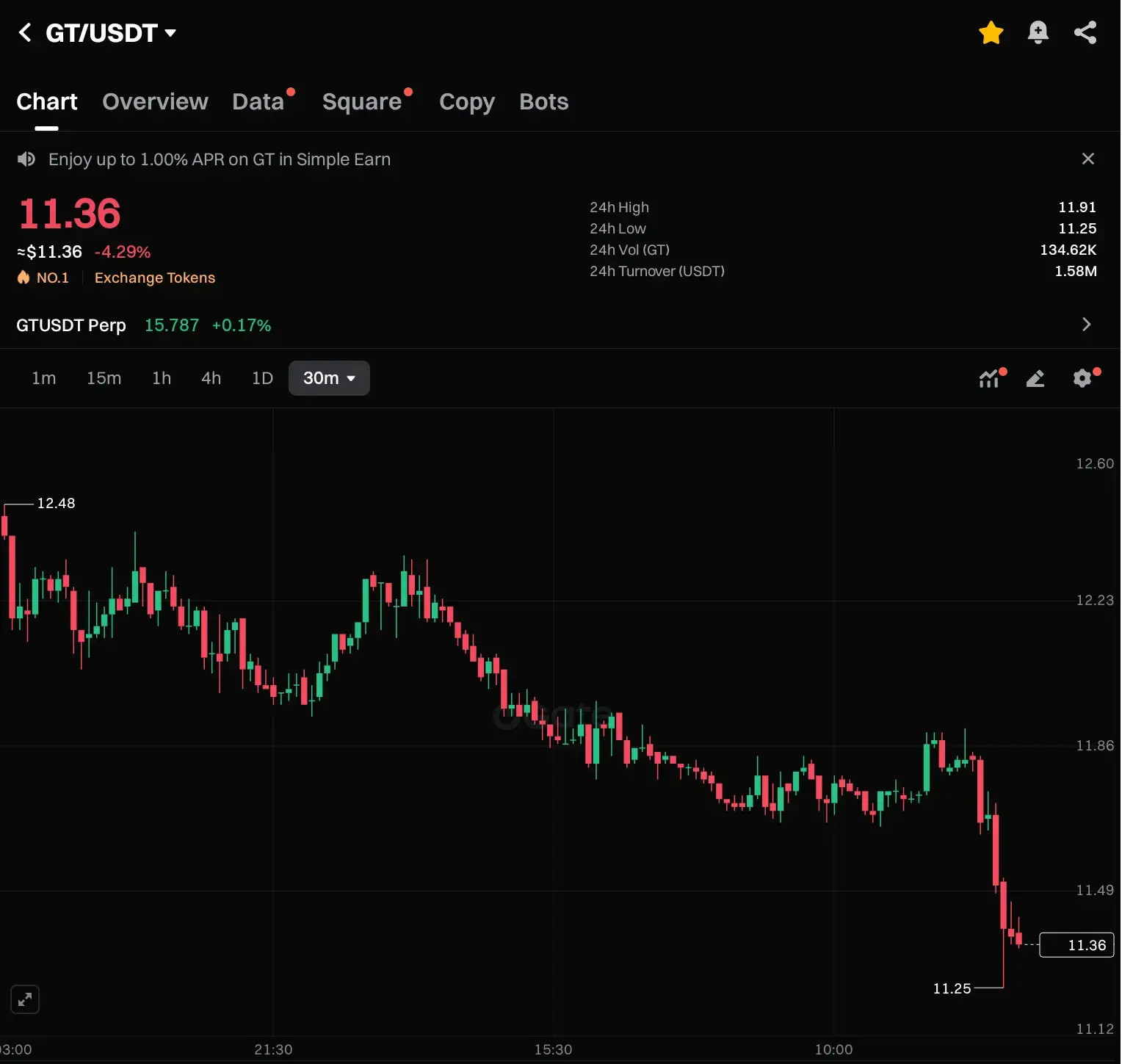Click the NO.1 flame icon

23,277
